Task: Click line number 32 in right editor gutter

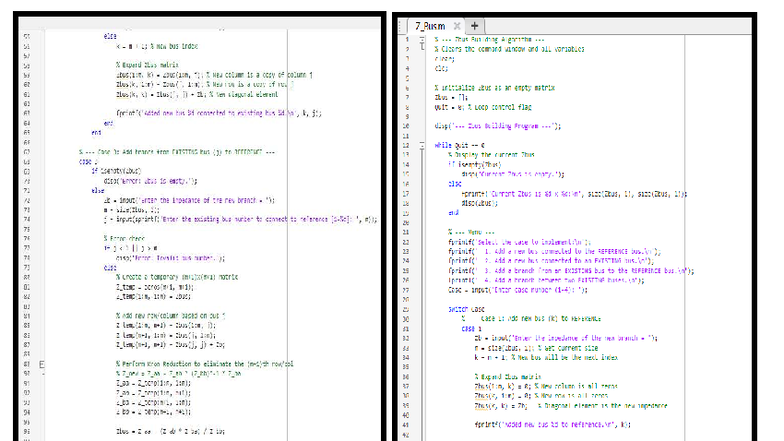Action: (x=406, y=338)
